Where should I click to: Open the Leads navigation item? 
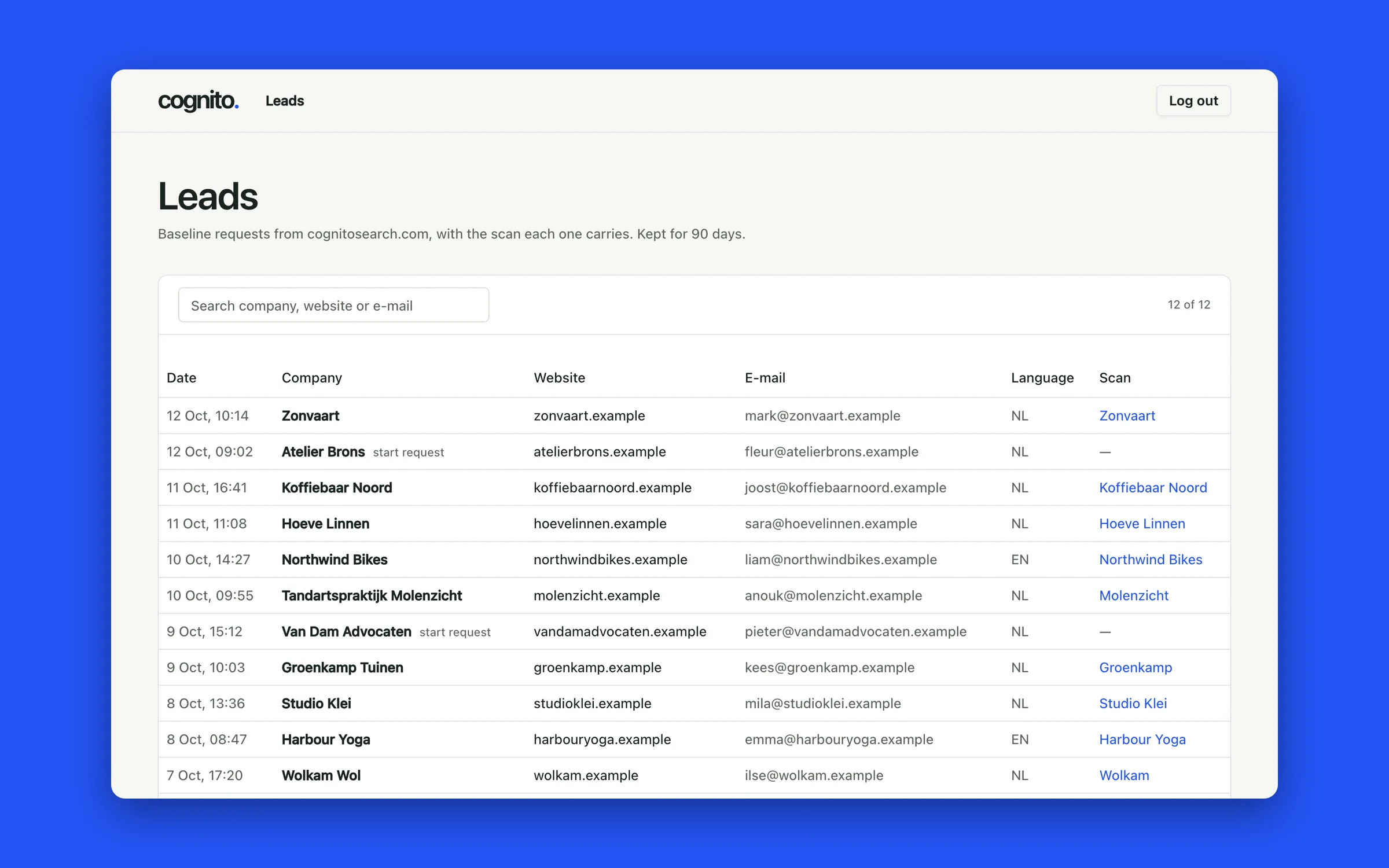coord(285,101)
